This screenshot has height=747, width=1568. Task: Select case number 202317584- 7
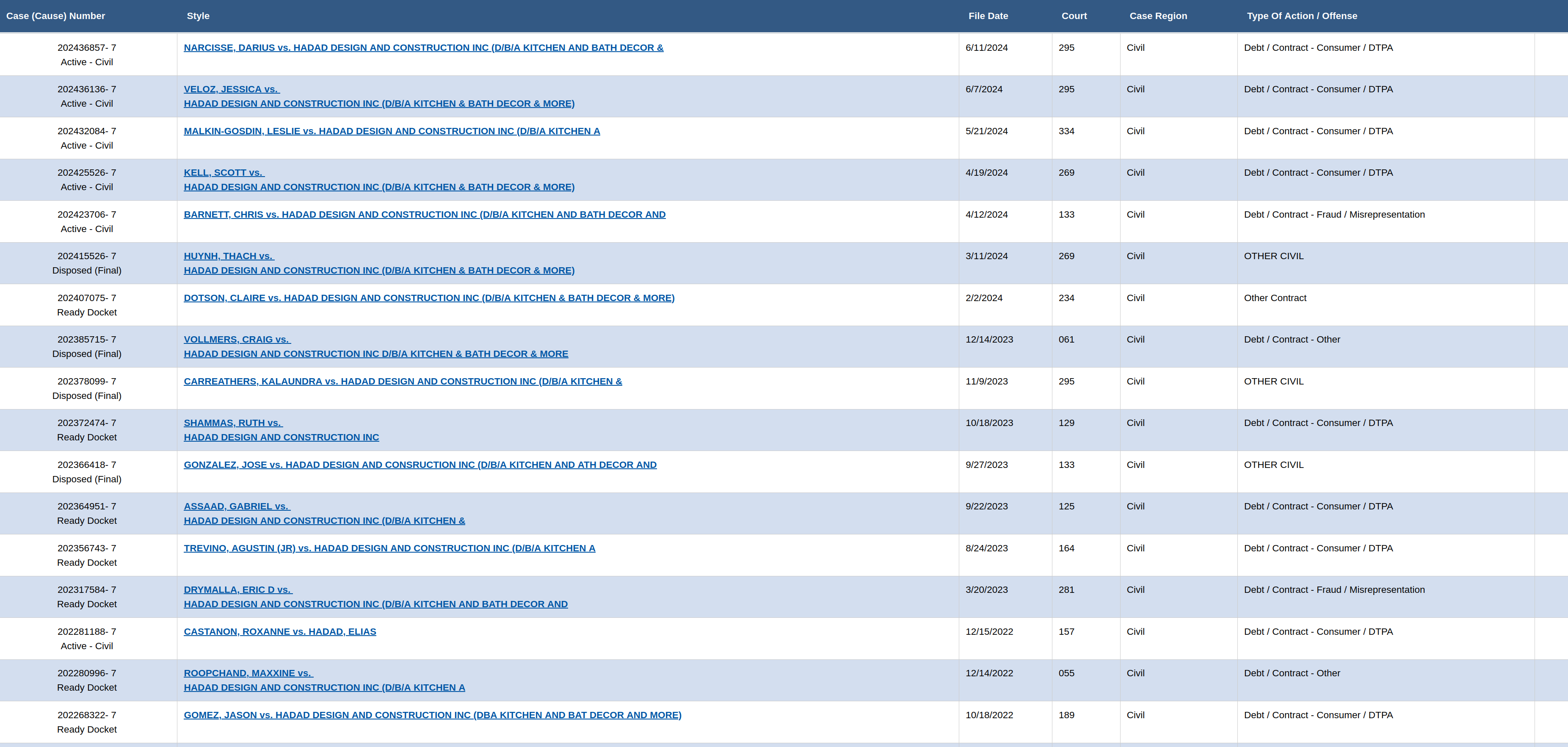86,589
